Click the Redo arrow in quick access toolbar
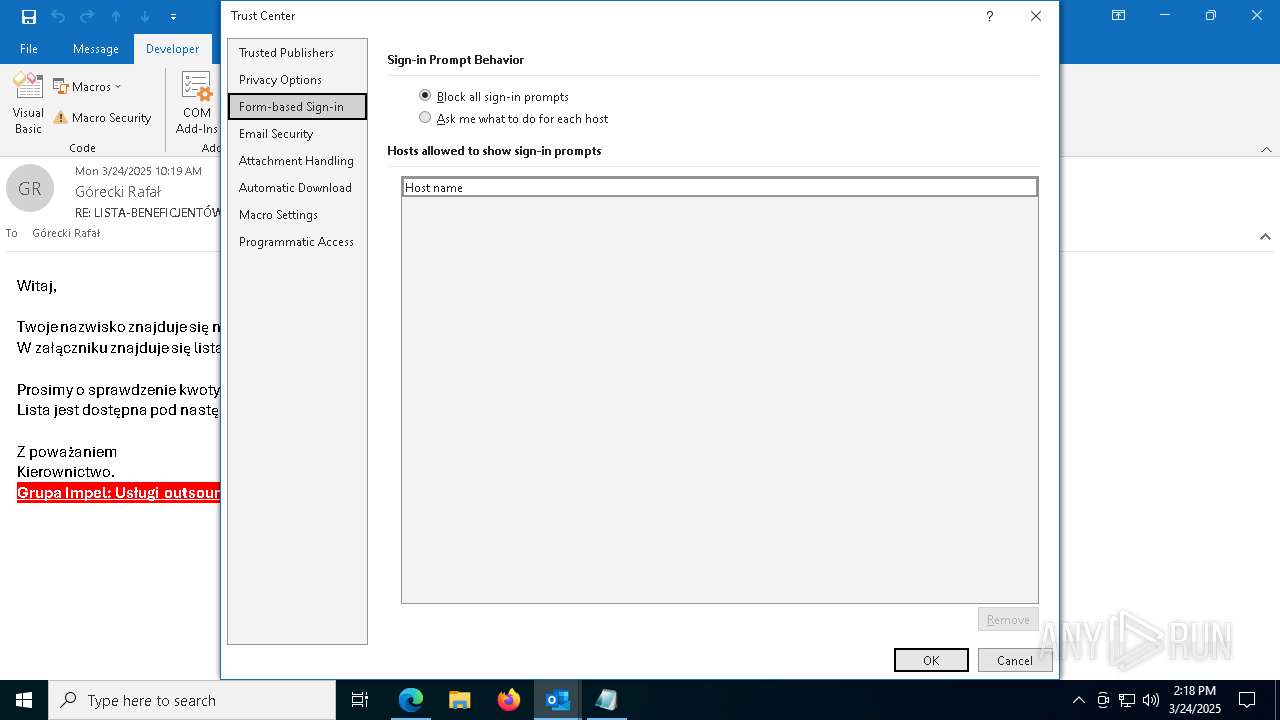1280x720 pixels. point(87,16)
